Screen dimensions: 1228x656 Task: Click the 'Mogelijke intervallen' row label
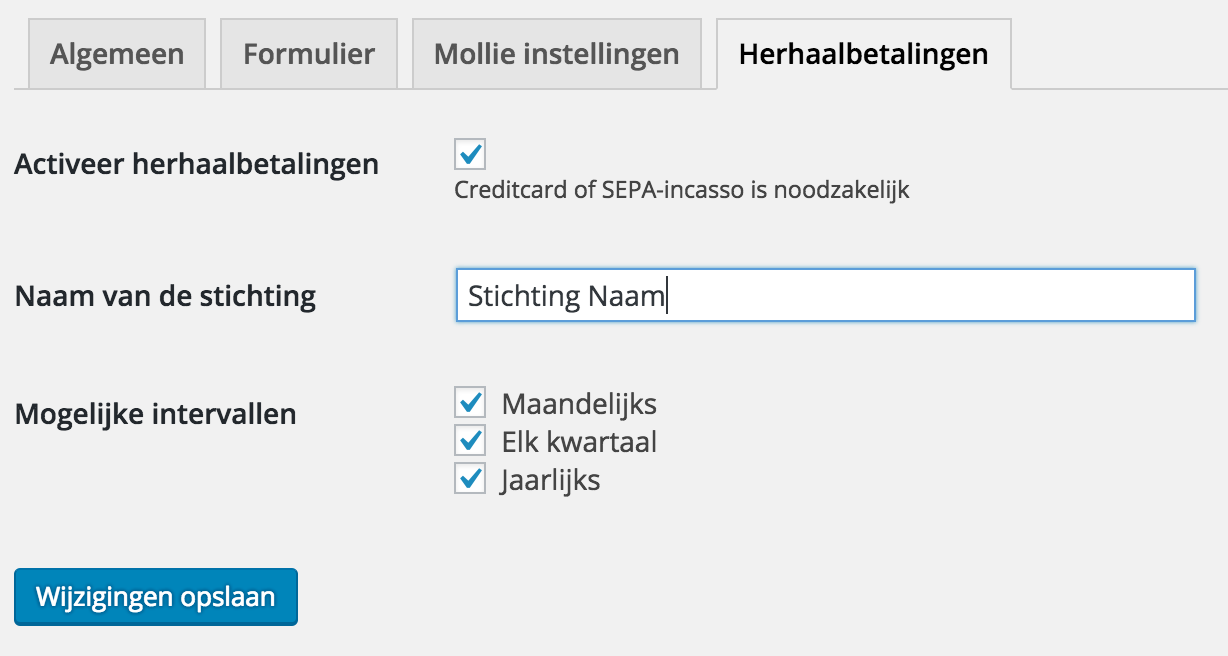pos(155,413)
